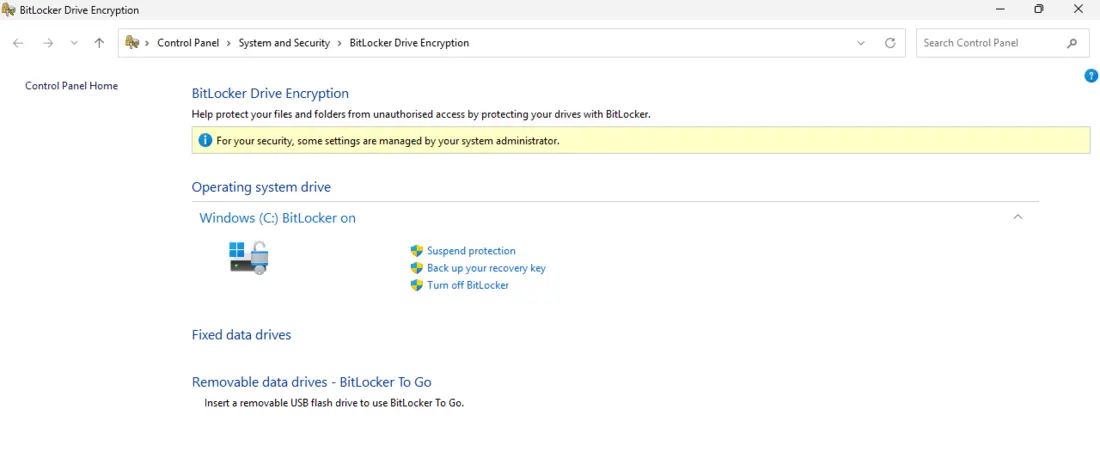The width and height of the screenshot is (1100, 464).
Task: Close the BitLocker Drive Encryption window
Action: pos(1079,9)
